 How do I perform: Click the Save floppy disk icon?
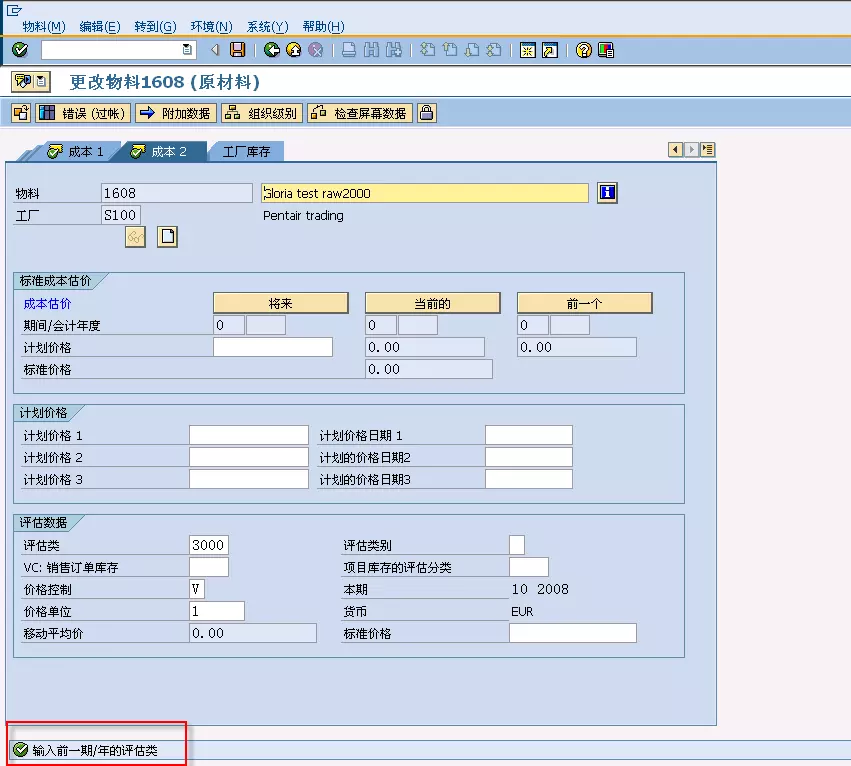coord(238,50)
